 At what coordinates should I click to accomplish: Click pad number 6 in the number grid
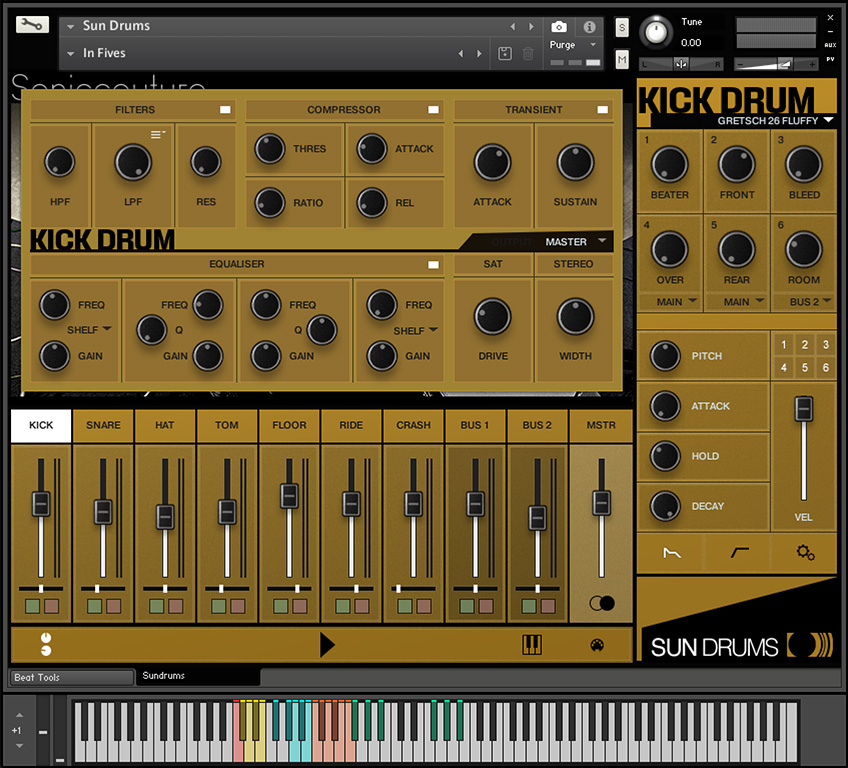tap(826, 368)
